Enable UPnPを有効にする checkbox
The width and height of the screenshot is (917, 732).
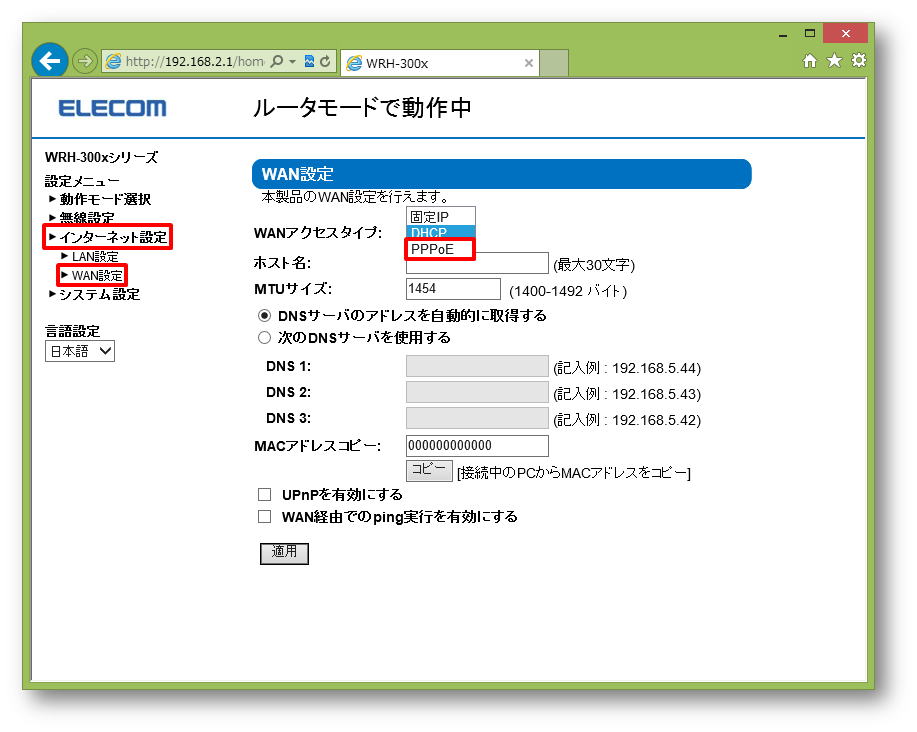[x=264, y=495]
